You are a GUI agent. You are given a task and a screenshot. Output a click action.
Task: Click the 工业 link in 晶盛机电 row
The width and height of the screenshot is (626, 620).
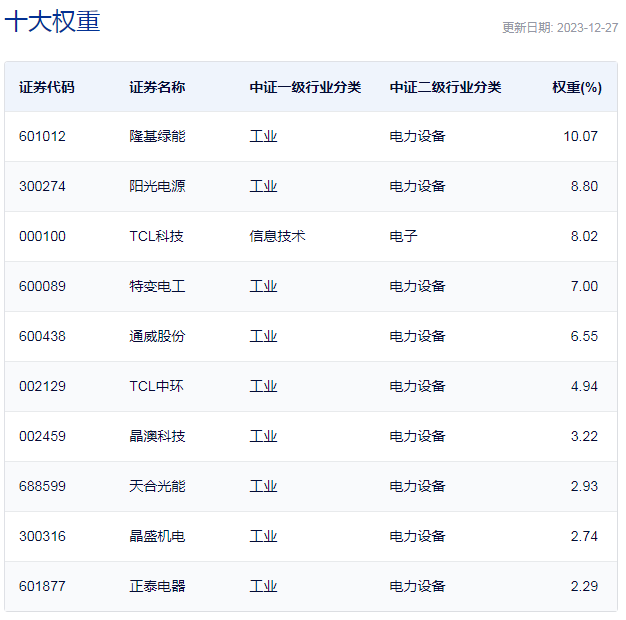point(263,536)
